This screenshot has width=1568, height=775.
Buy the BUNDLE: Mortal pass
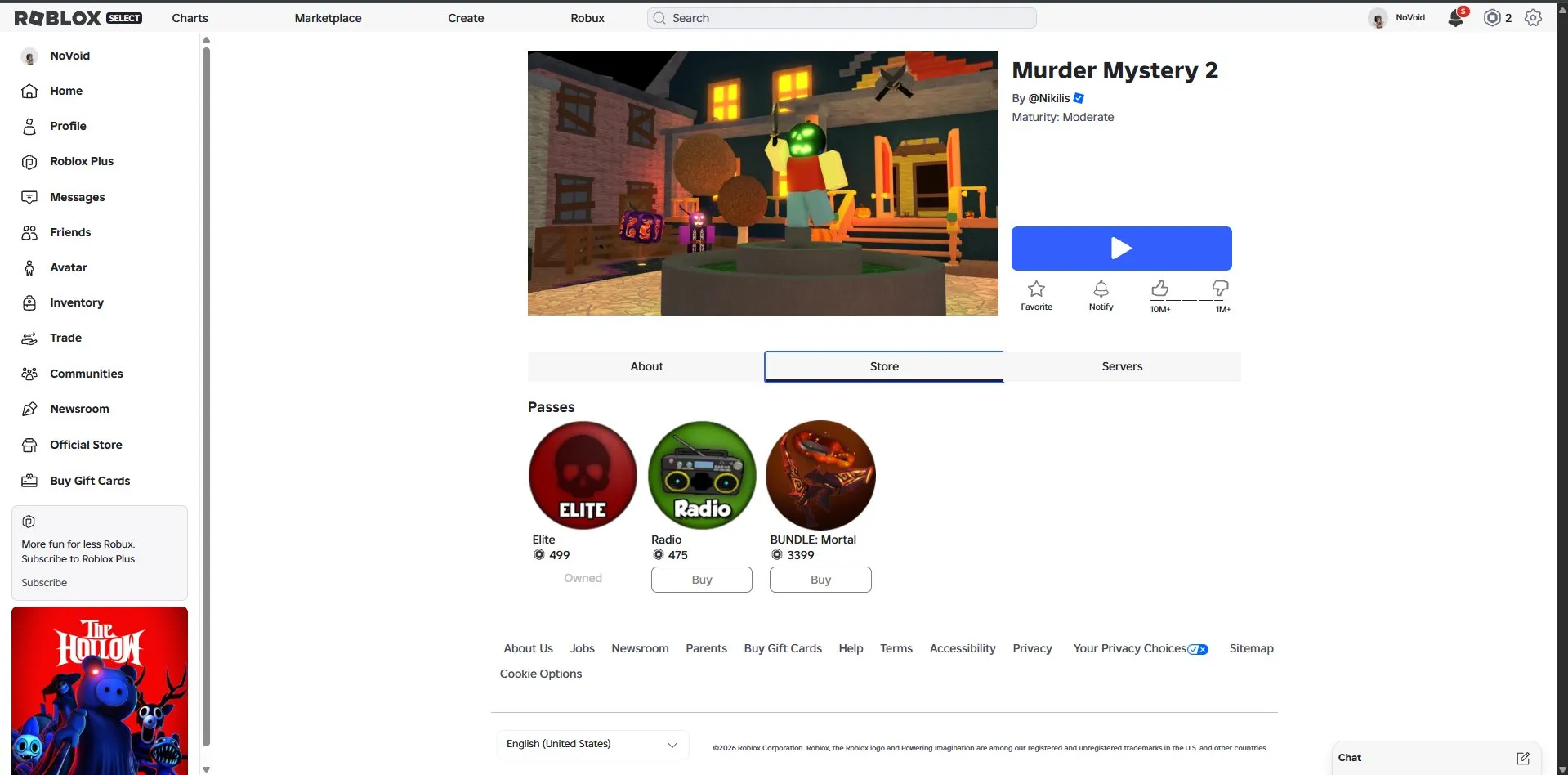point(820,580)
